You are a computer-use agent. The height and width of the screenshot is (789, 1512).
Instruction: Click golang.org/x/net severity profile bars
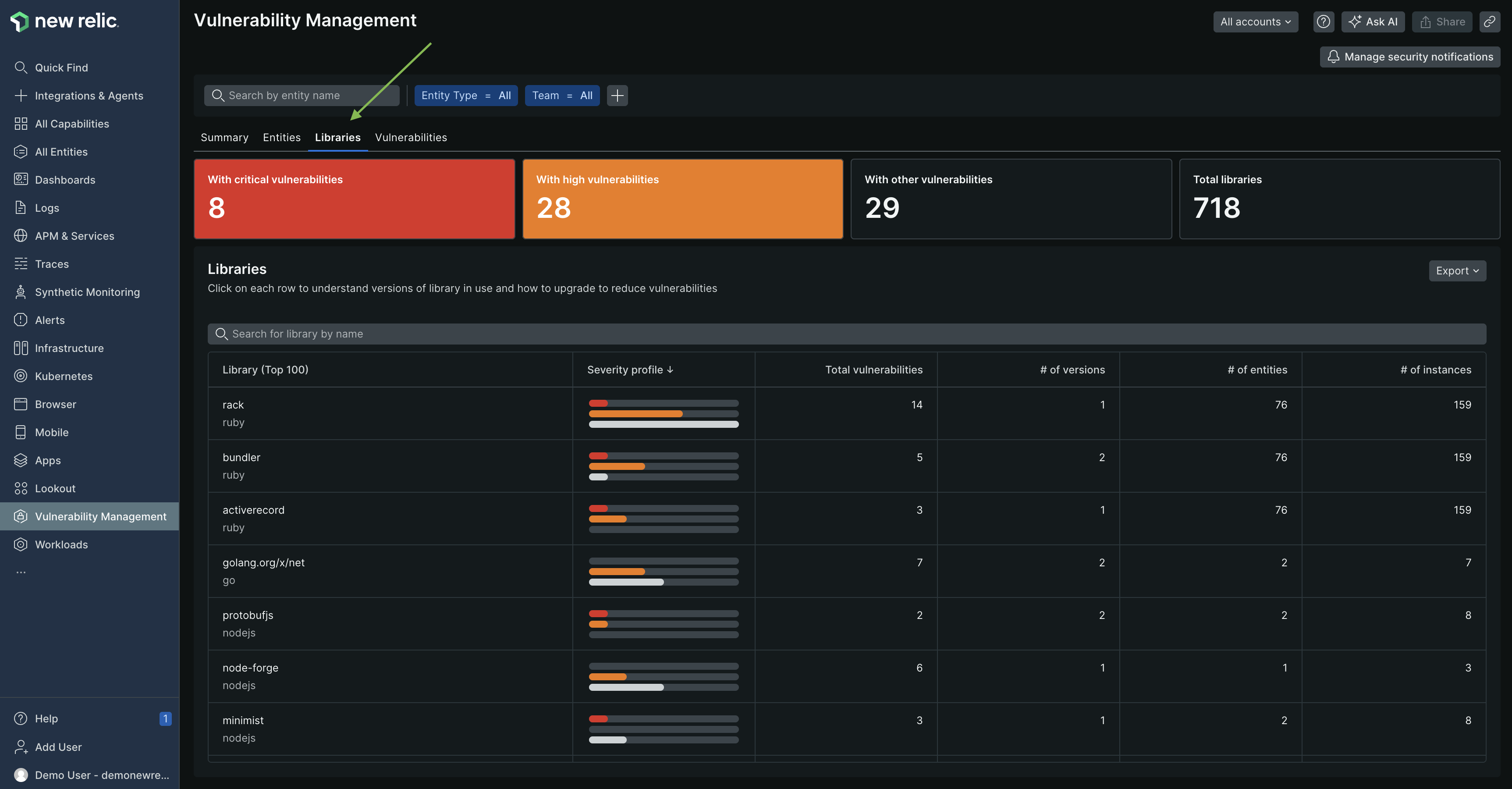pos(663,571)
